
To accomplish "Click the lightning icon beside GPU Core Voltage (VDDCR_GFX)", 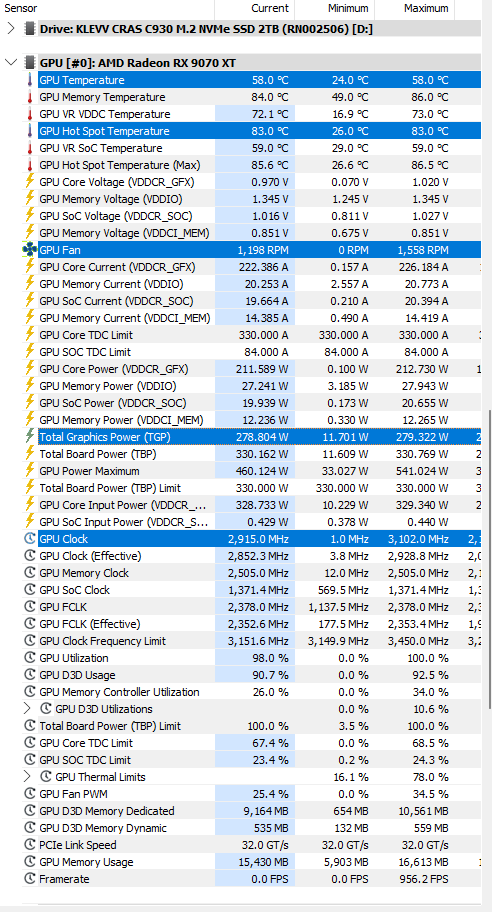I will pyautogui.click(x=30, y=182).
